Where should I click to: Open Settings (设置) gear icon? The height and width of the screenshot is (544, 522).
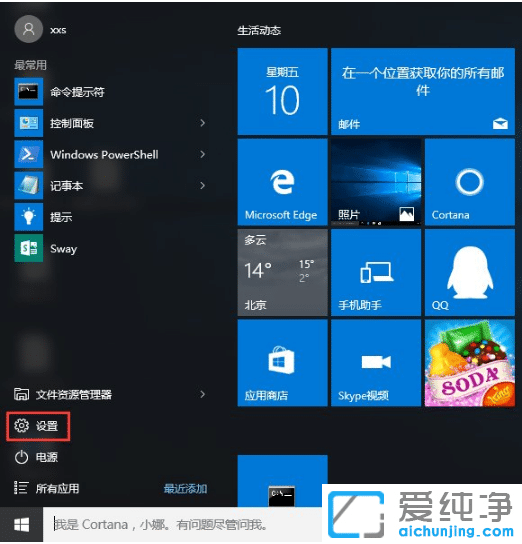(x=22, y=426)
